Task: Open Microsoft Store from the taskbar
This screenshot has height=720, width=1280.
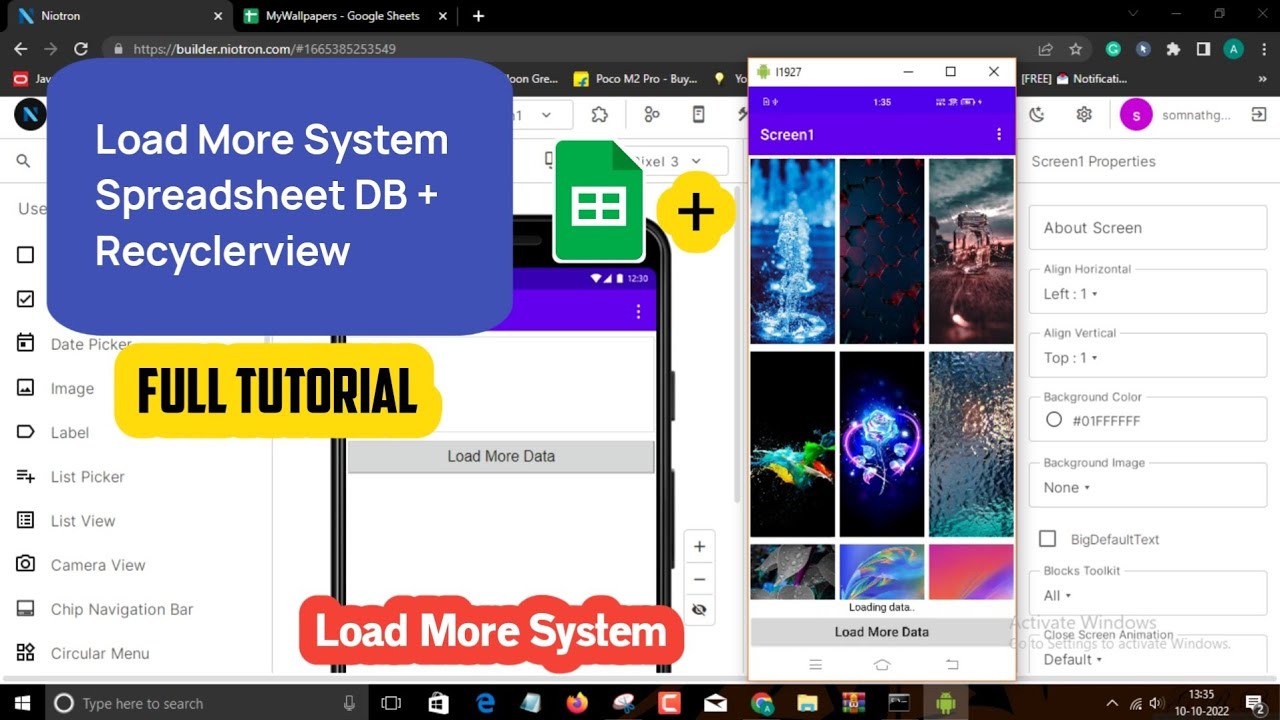Action: click(438, 703)
